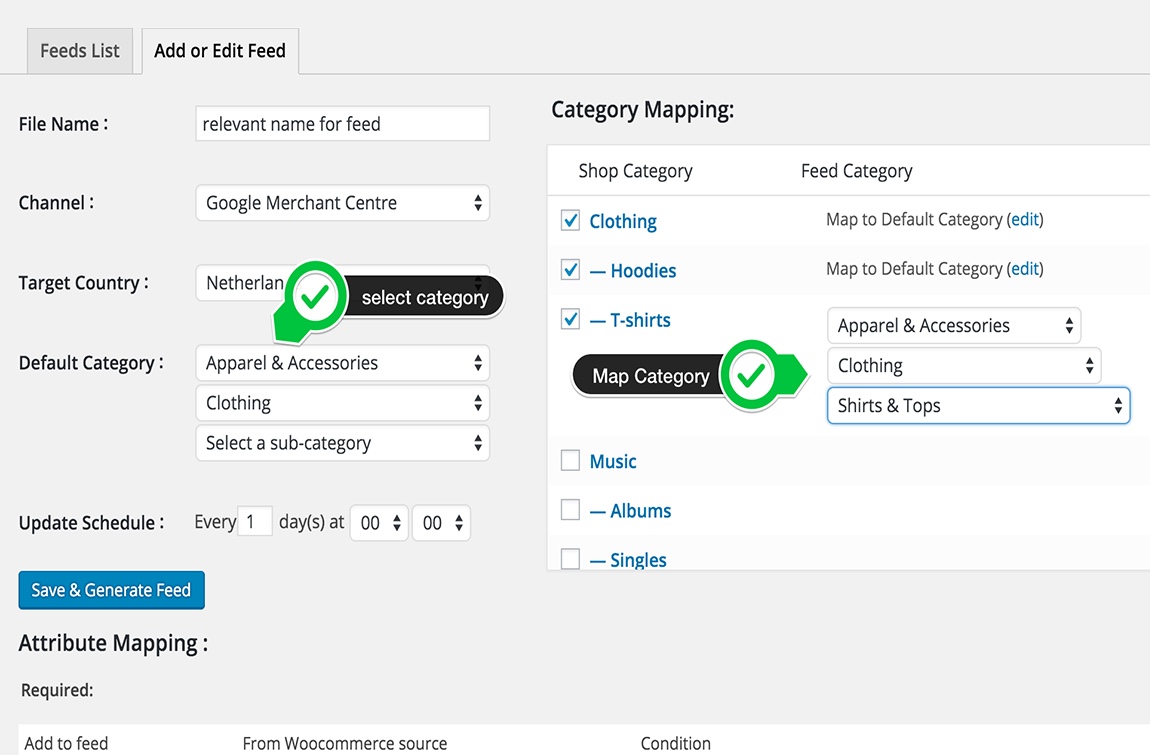Open the Channel dropdown (Google Merchant Centre)

pyautogui.click(x=343, y=203)
